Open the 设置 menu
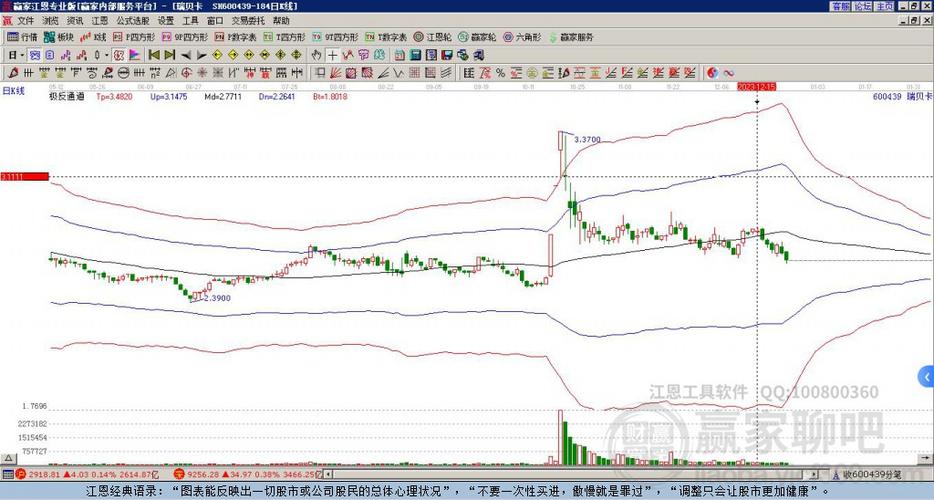The width and height of the screenshot is (934, 500). coord(166,20)
